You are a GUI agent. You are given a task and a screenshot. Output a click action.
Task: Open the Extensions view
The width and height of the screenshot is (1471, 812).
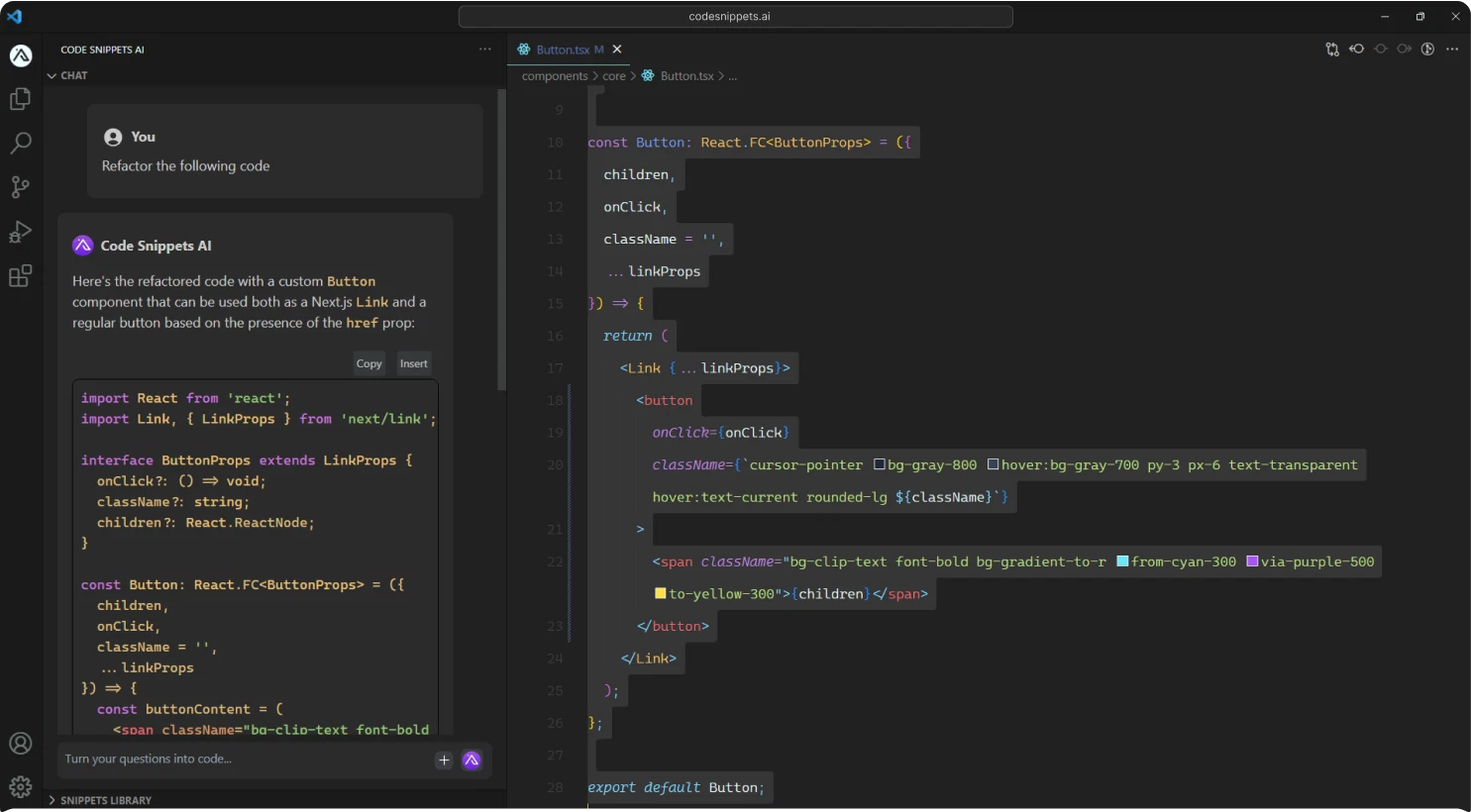coord(21,276)
